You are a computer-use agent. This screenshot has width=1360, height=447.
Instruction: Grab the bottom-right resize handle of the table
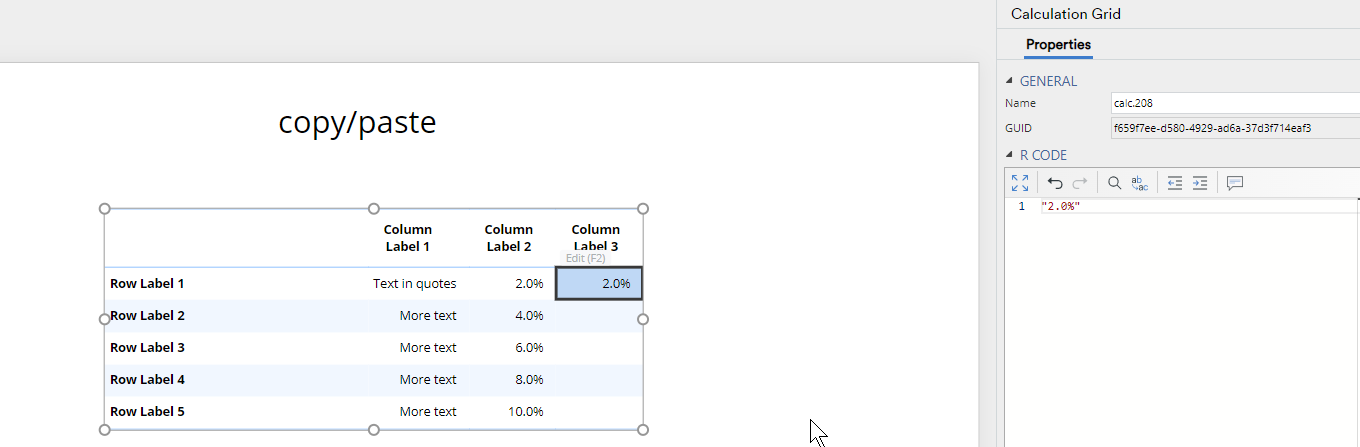pos(643,429)
